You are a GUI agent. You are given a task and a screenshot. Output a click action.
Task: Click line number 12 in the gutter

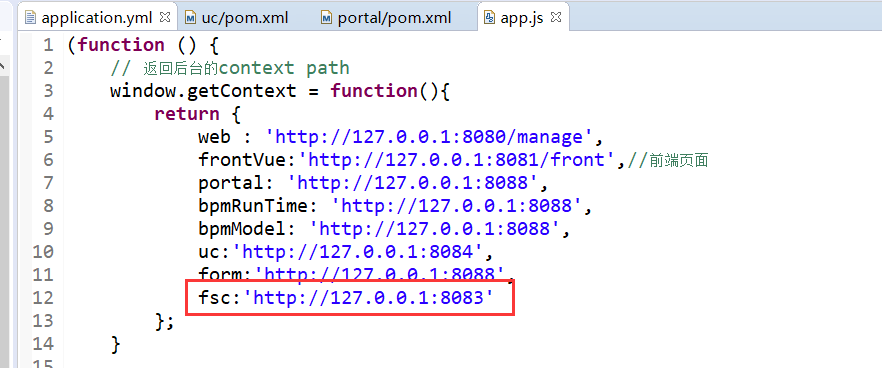click(x=43, y=298)
